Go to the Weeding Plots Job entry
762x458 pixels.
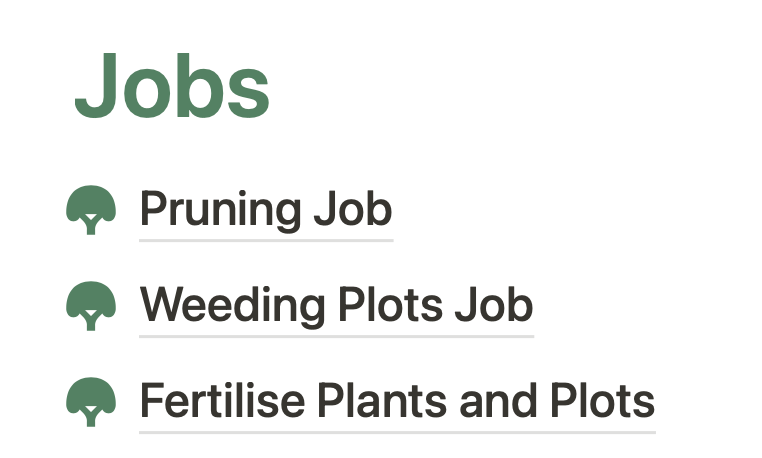click(x=336, y=305)
